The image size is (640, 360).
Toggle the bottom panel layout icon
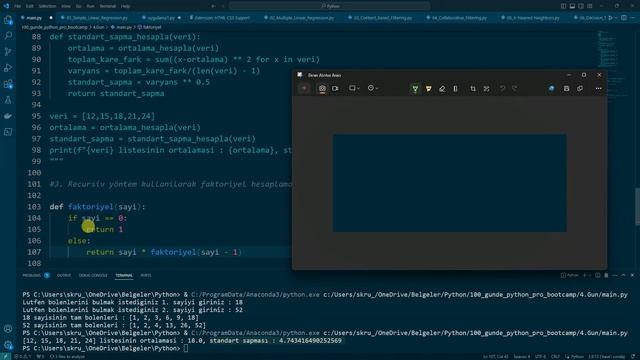pos(572,6)
